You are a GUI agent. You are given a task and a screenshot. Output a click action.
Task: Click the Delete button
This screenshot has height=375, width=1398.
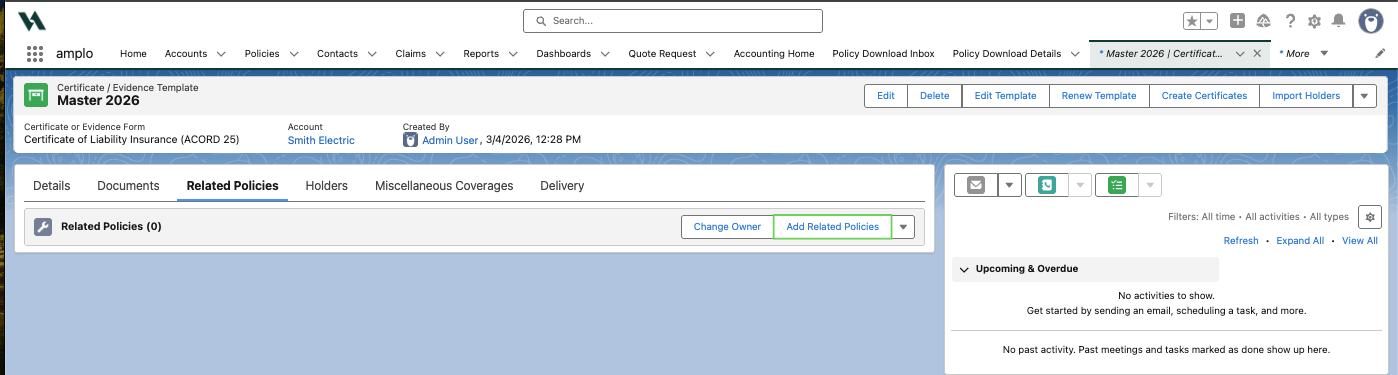click(934, 96)
